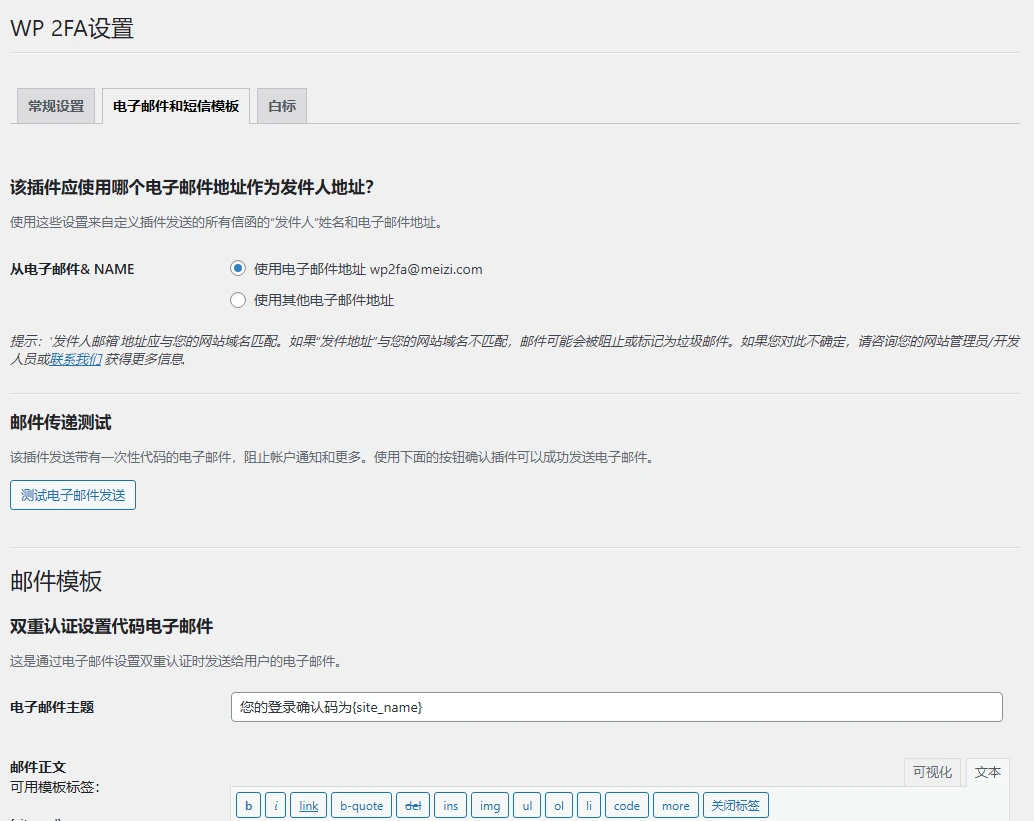Insert a code tag with the code button
The image size is (1034, 821).
[x=626, y=805]
